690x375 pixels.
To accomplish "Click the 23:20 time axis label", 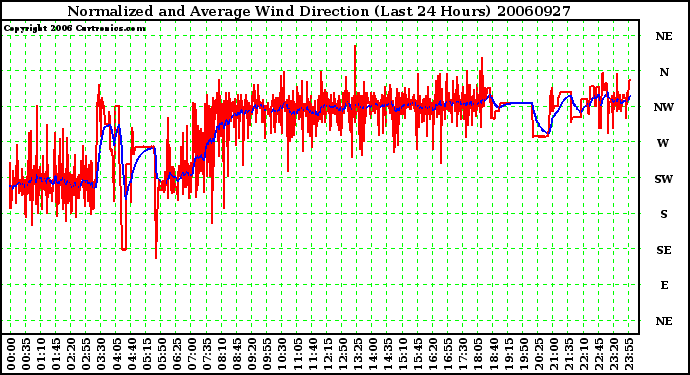I will pos(613,354).
